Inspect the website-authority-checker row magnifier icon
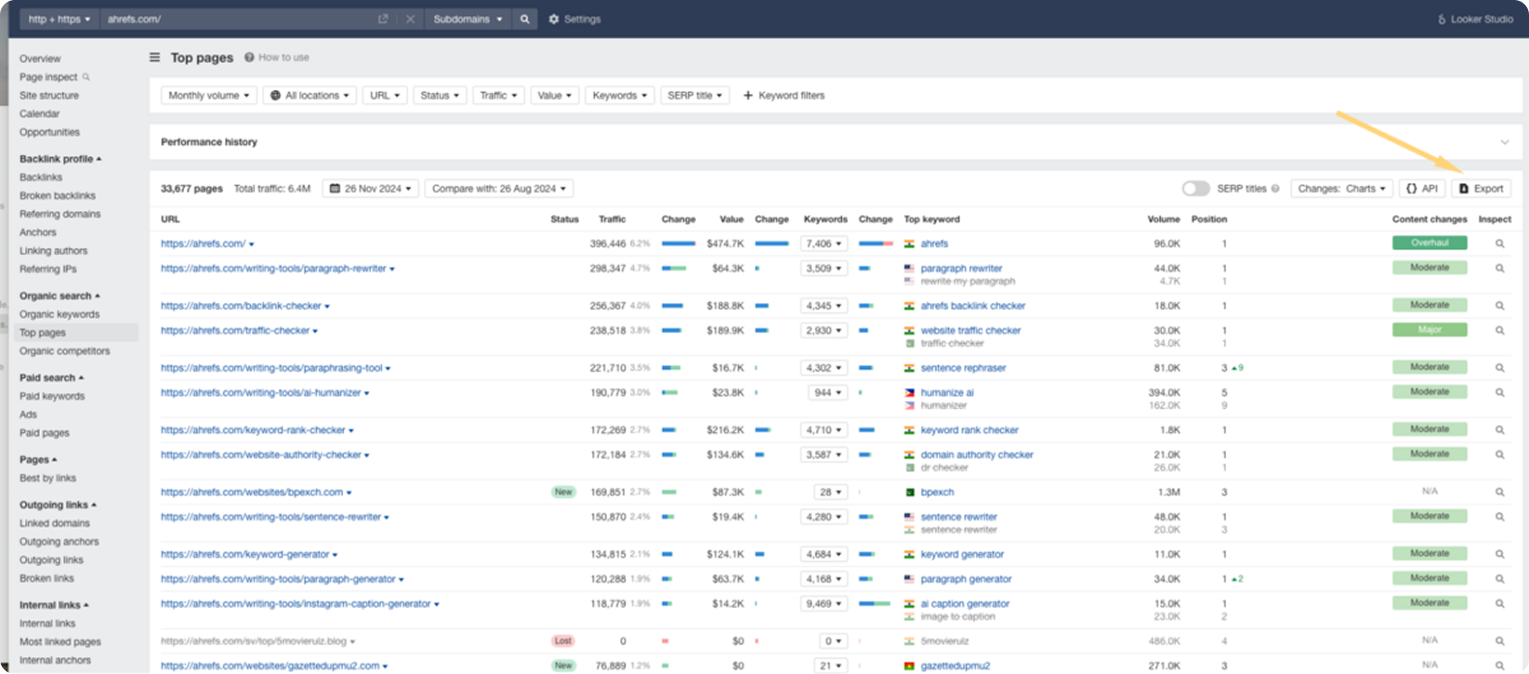This screenshot has width=1529, height=674. click(x=1499, y=455)
